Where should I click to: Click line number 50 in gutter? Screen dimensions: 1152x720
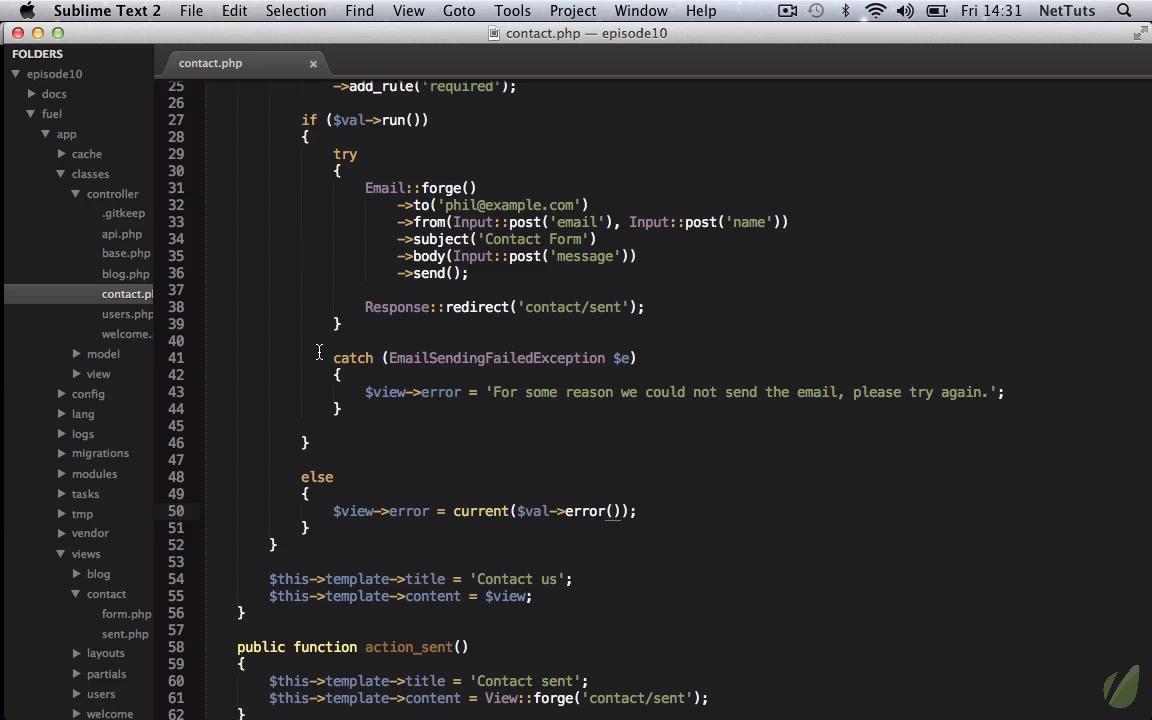point(176,511)
